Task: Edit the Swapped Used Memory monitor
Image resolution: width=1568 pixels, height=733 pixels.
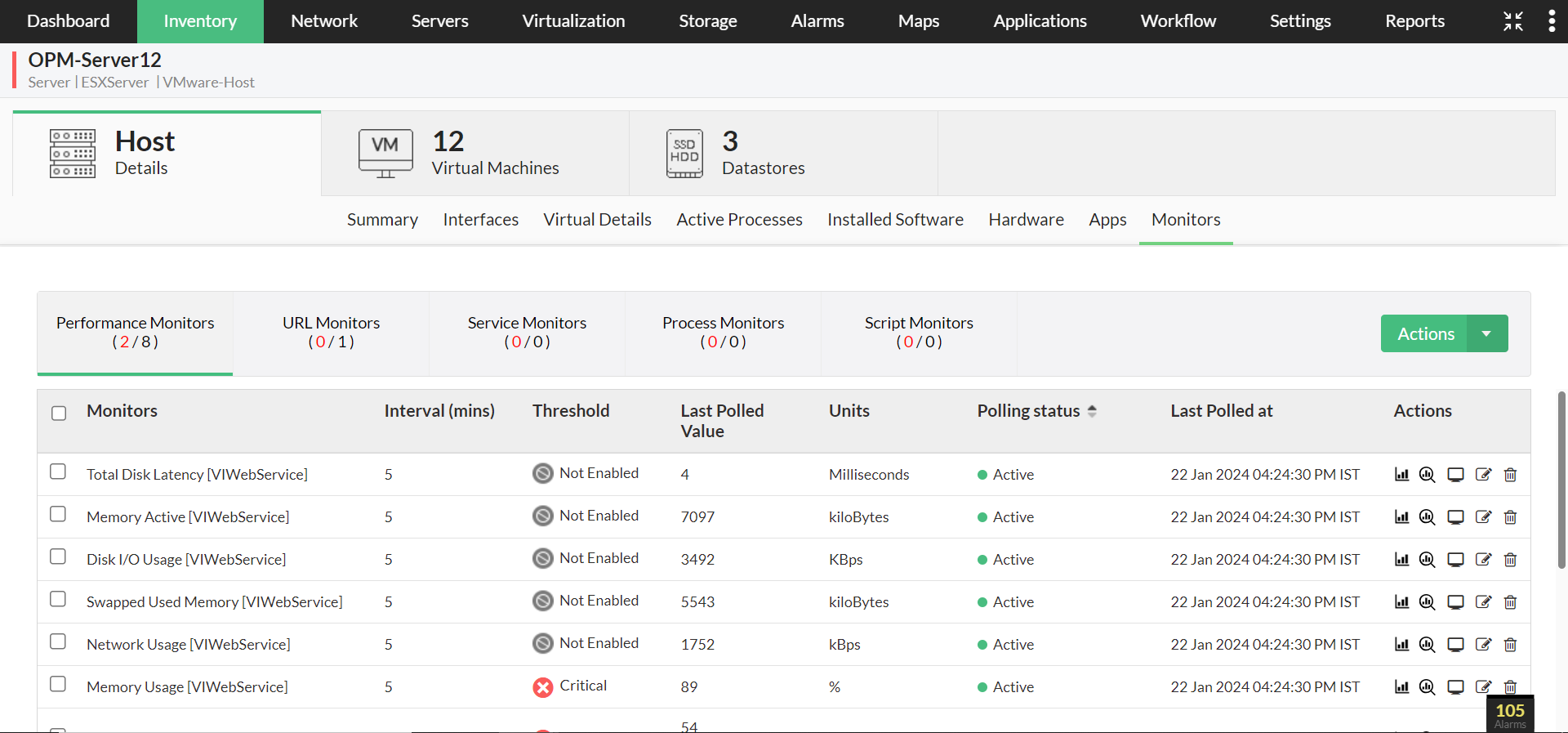Action: coord(1483,602)
